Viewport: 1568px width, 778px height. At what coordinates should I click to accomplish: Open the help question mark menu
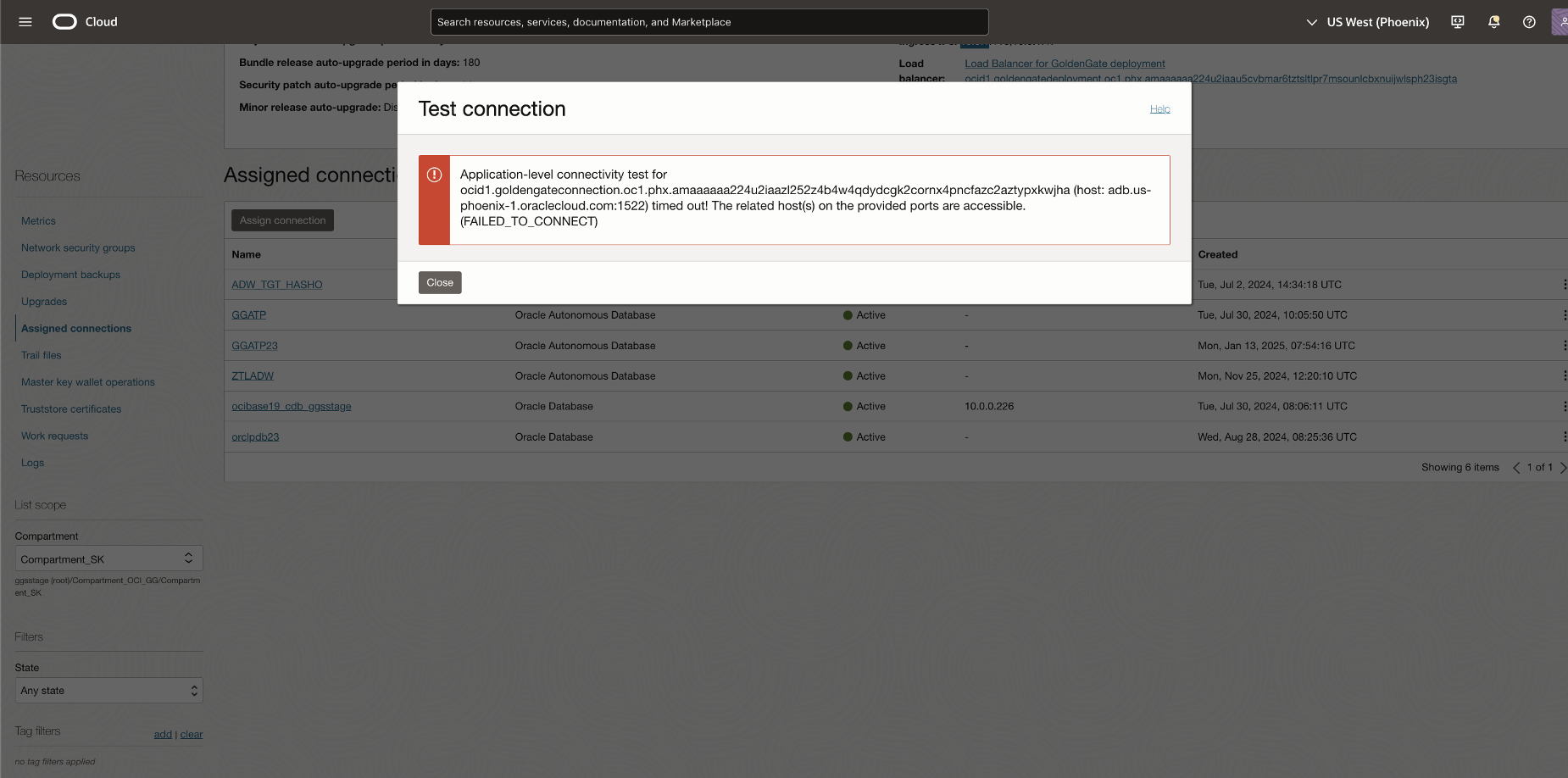click(1529, 22)
